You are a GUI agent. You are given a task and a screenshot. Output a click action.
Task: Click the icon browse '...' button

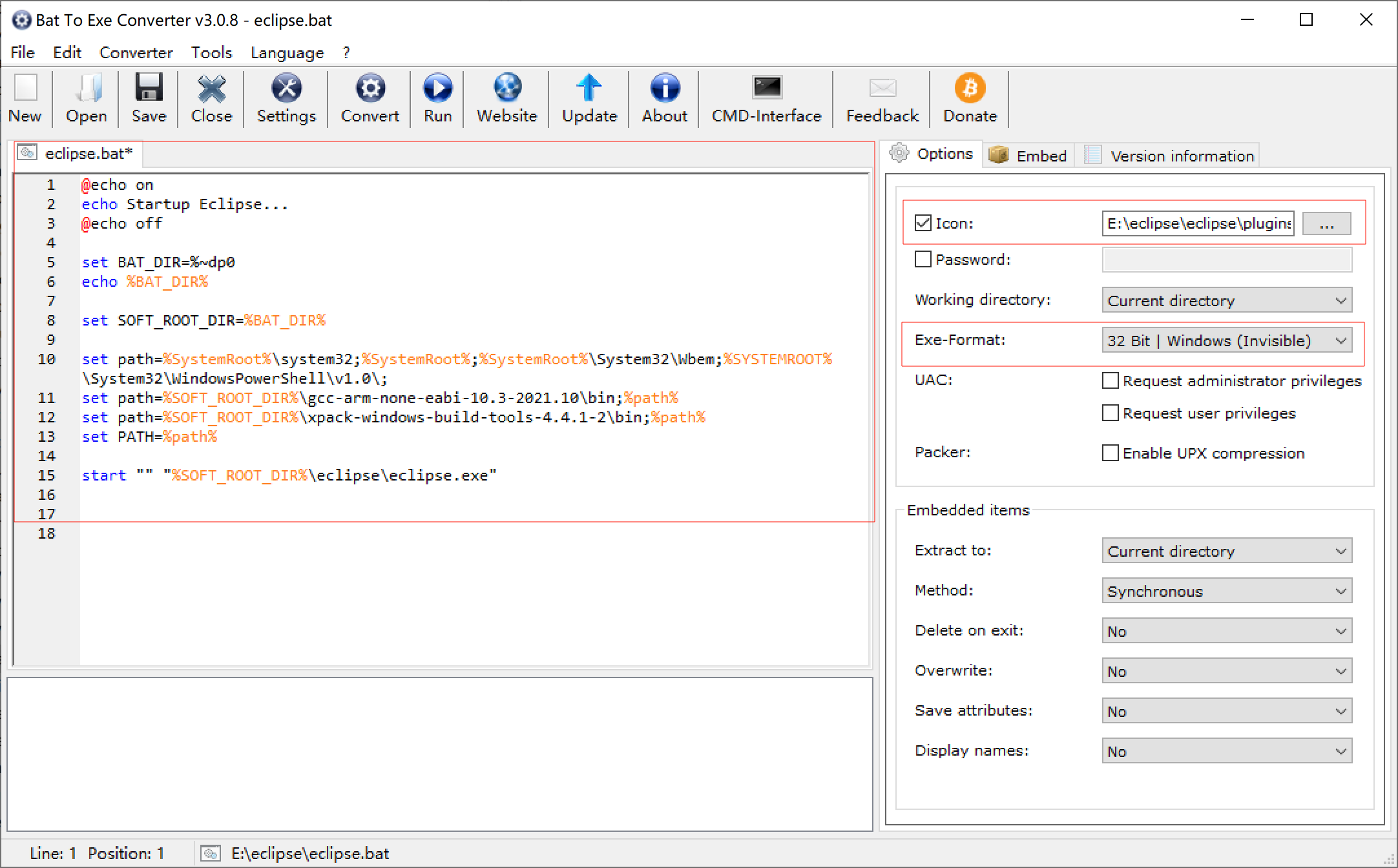(x=1326, y=223)
